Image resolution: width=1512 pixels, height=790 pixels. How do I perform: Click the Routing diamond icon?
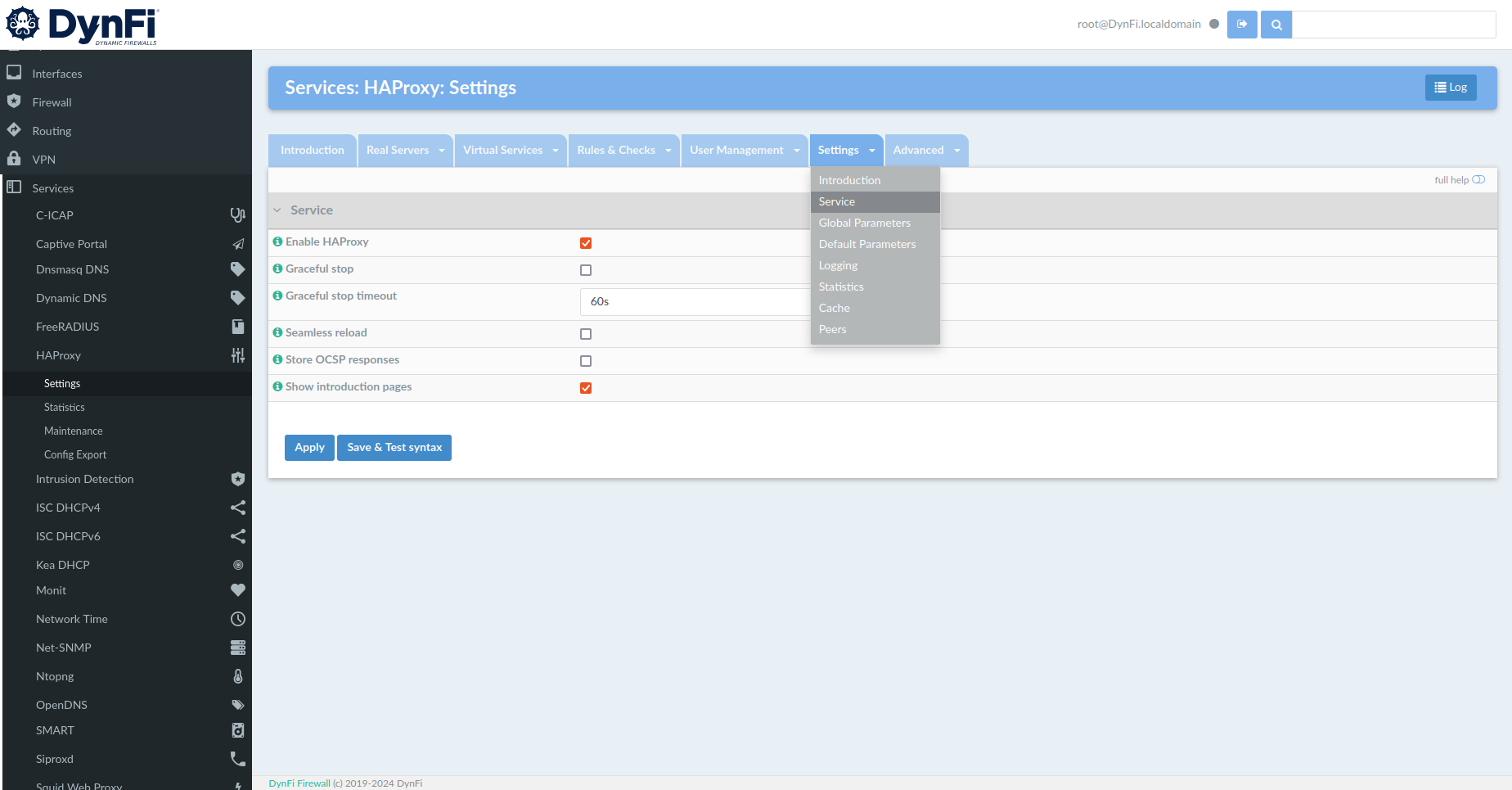tap(14, 130)
